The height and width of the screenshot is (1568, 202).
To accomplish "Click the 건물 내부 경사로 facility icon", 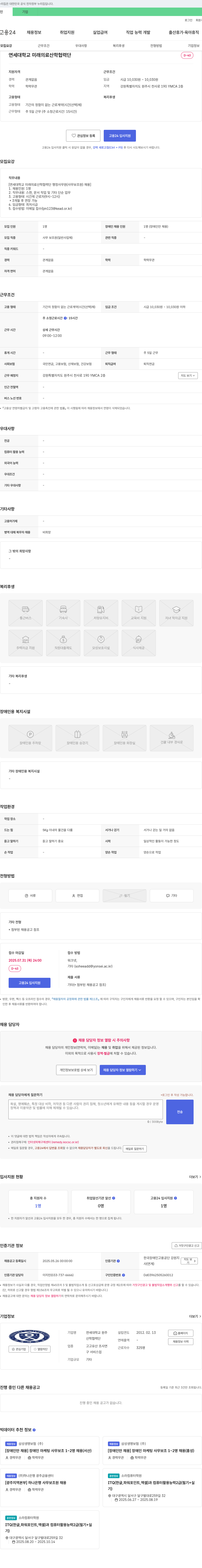I will [x=171, y=738].
